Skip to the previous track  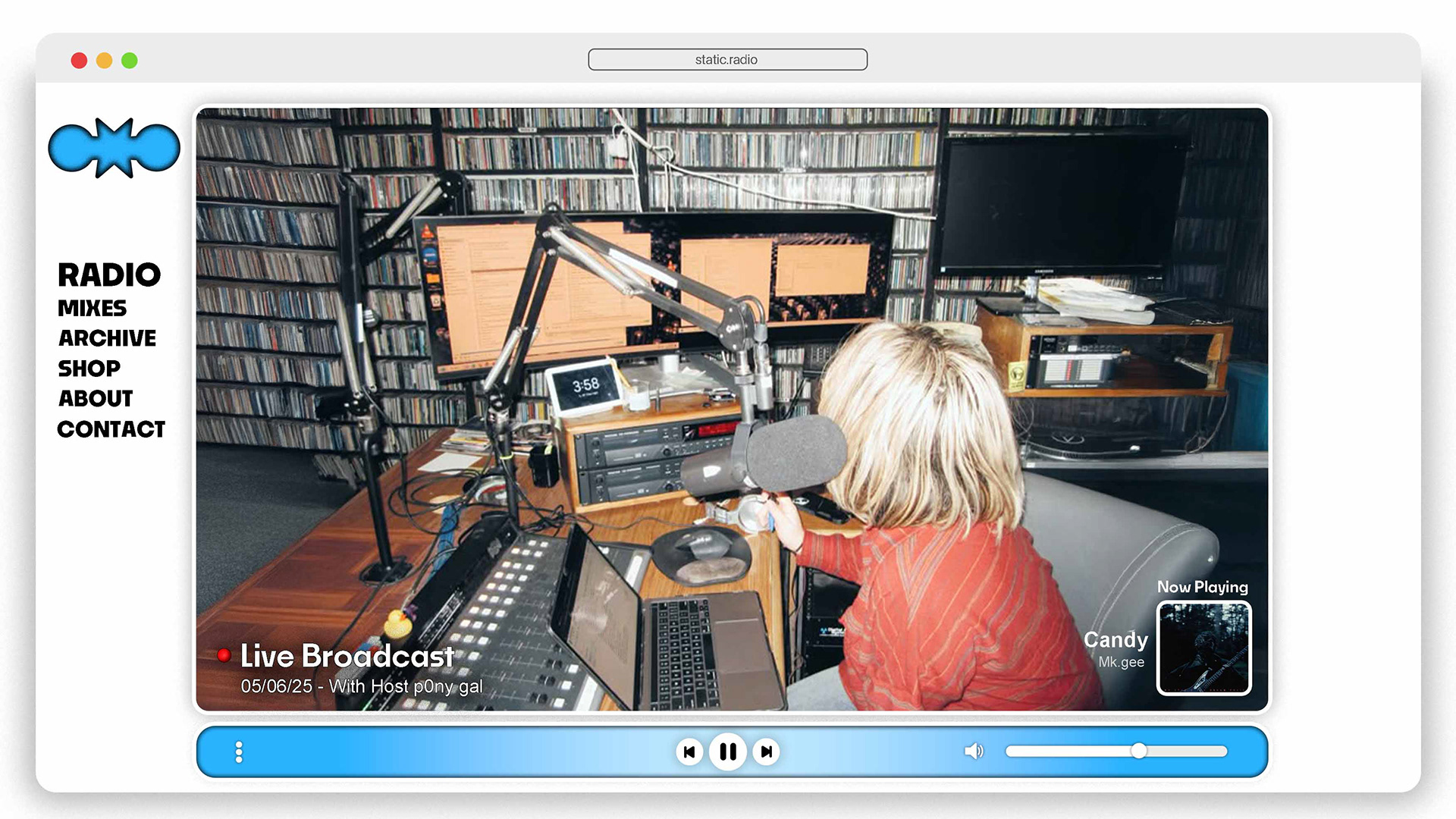[x=689, y=752]
